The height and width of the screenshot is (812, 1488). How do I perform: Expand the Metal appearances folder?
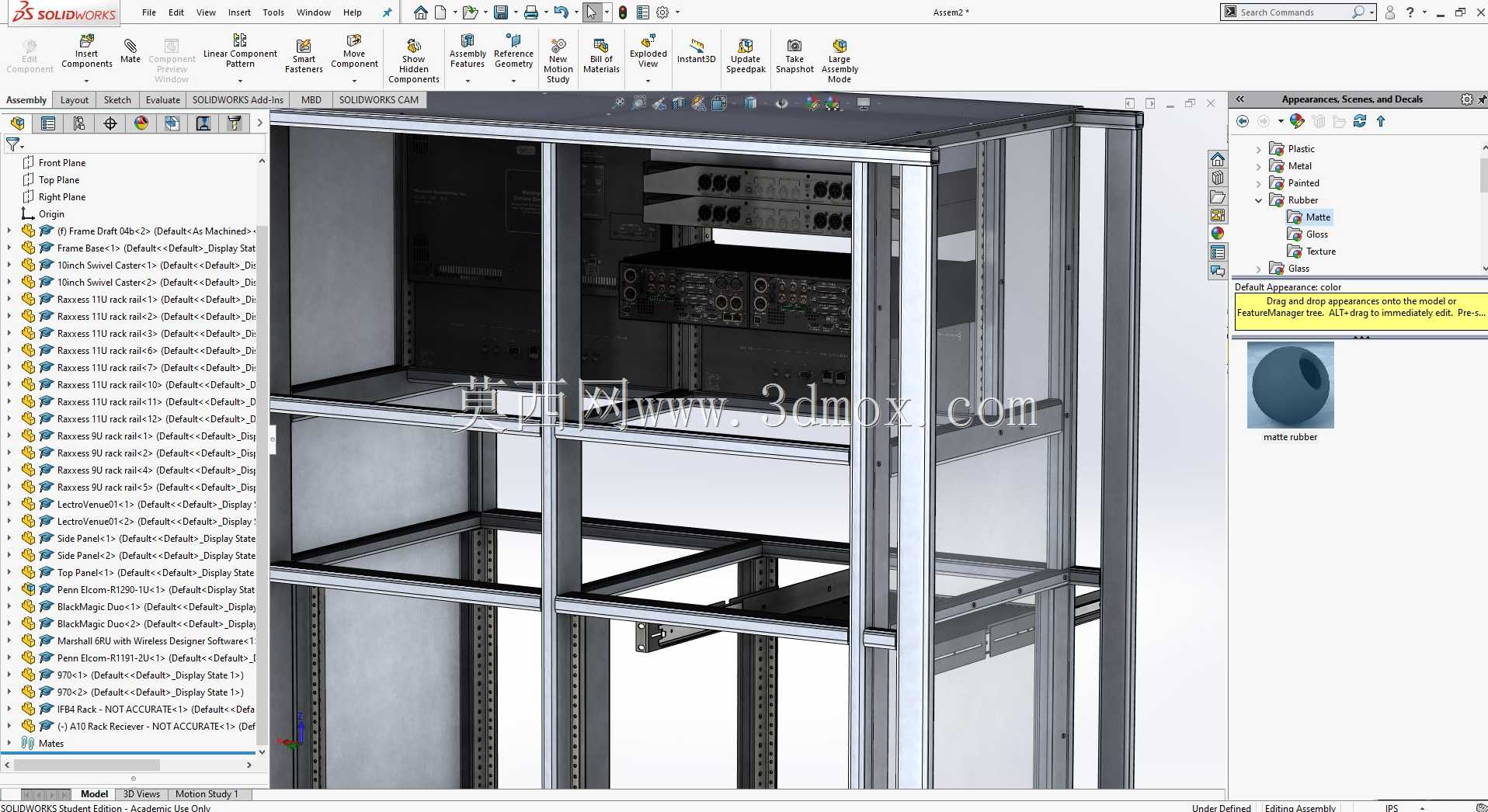[1259, 166]
